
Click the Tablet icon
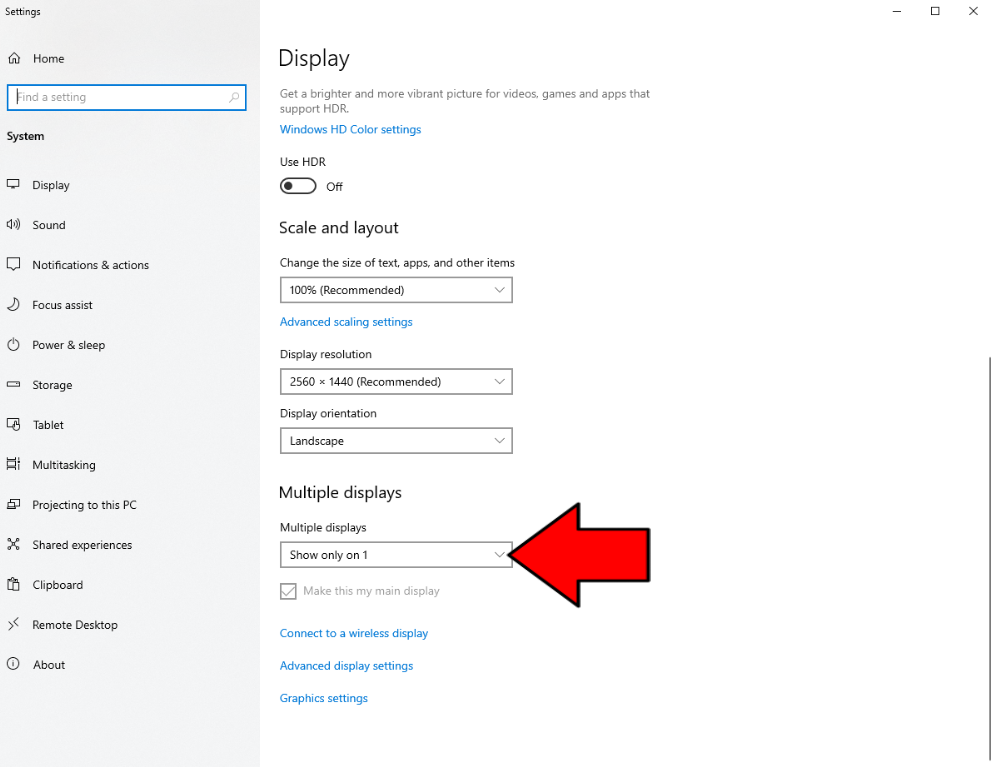pyautogui.click(x=13, y=424)
